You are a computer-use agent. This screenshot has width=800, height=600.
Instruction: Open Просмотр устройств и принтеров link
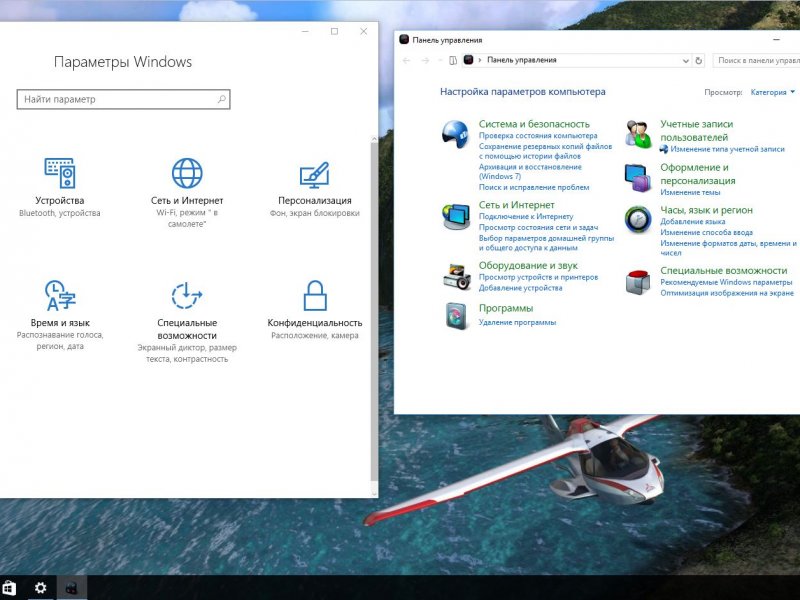(538, 277)
